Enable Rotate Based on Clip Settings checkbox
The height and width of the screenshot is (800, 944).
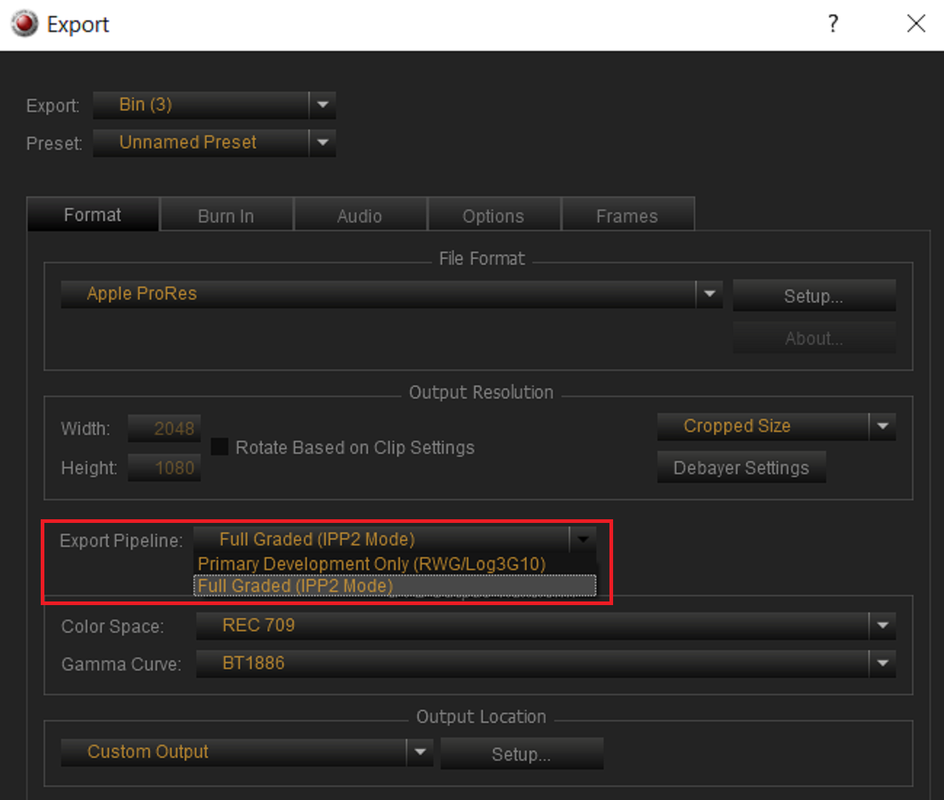pos(219,447)
